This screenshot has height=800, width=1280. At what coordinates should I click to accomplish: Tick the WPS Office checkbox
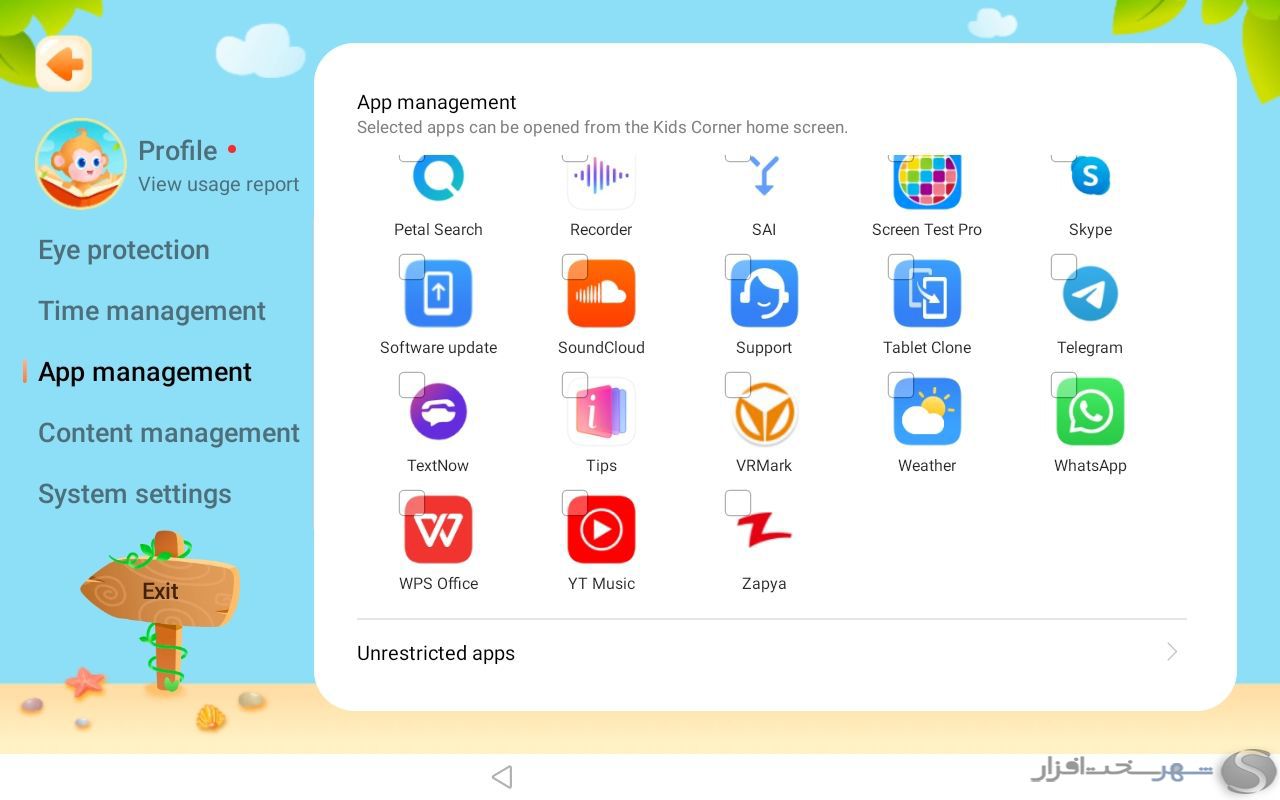coord(411,503)
